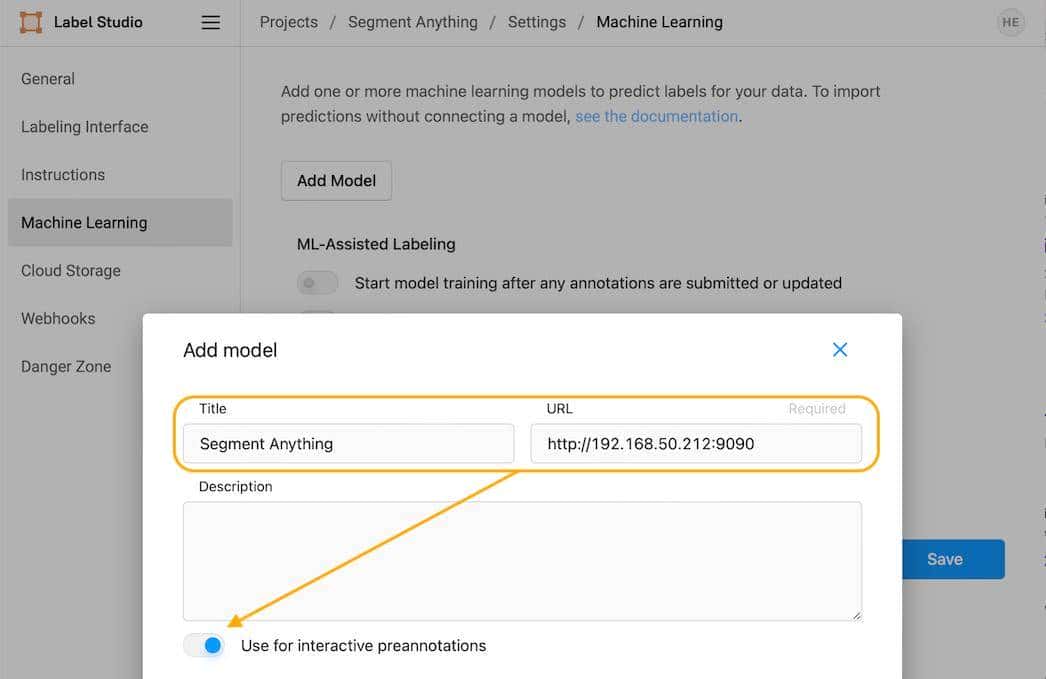Close the Add model dialog
The image size is (1046, 679).
[x=840, y=349]
